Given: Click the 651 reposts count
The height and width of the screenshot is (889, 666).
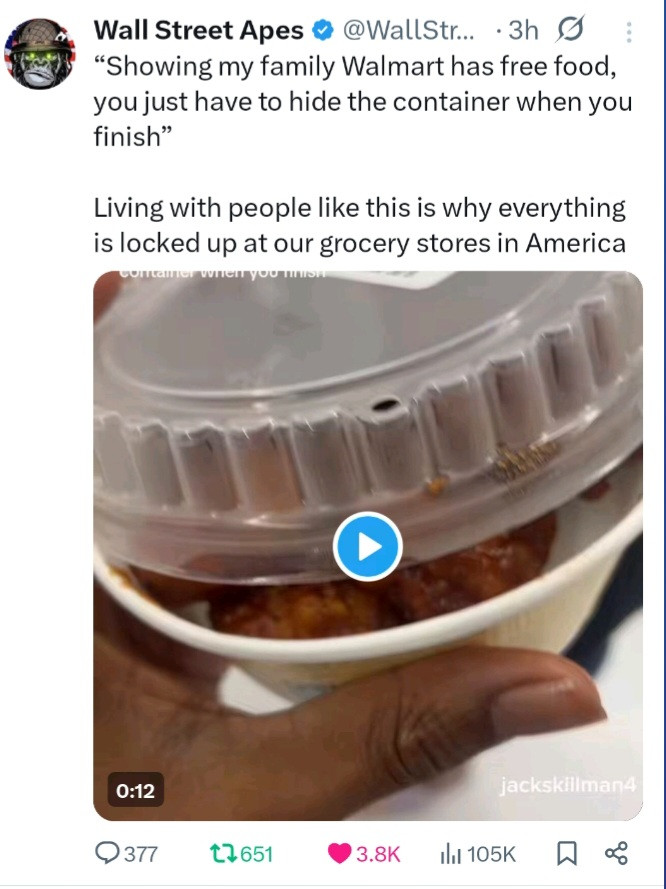Looking at the screenshot, I should tap(257, 854).
